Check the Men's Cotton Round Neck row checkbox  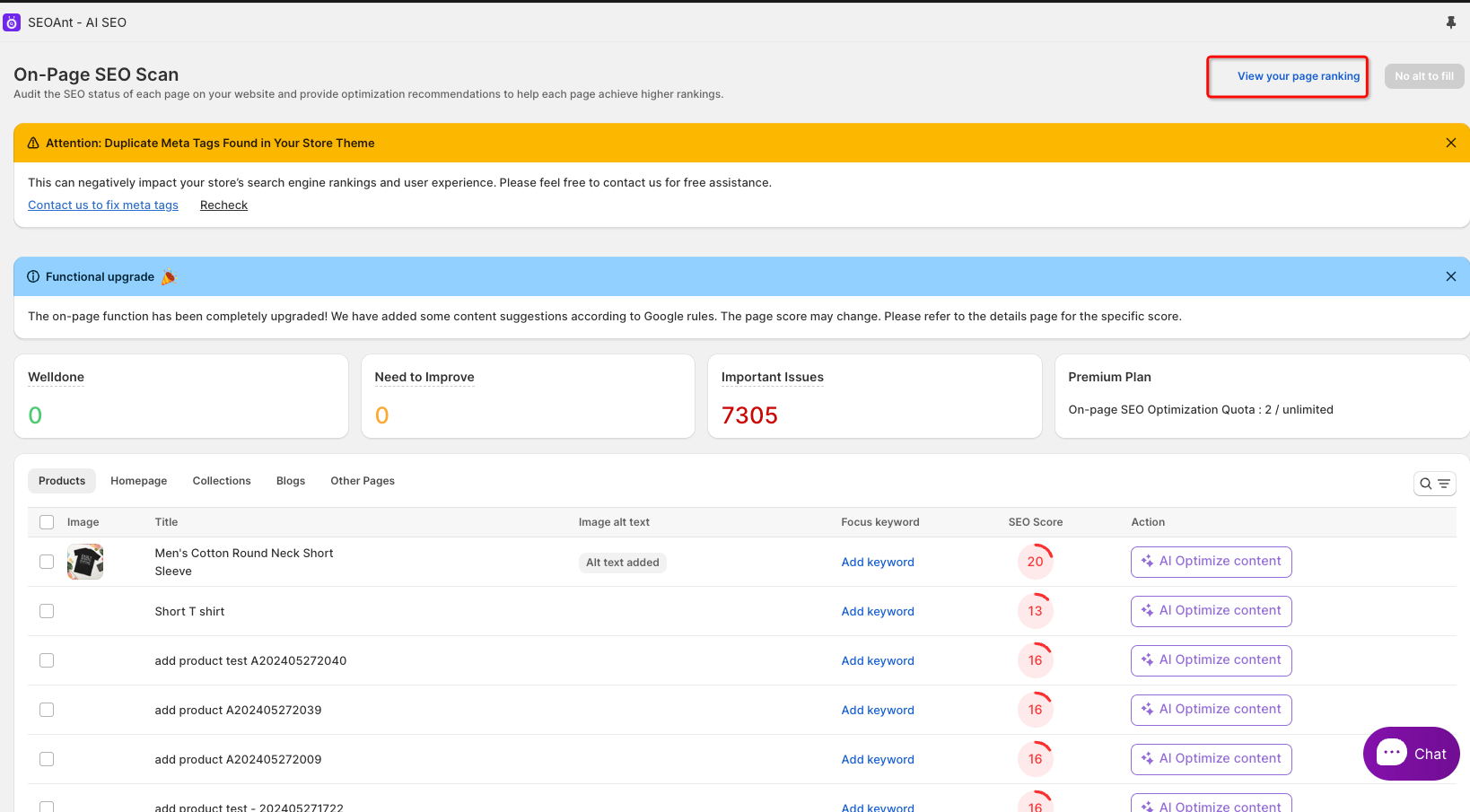[47, 562]
